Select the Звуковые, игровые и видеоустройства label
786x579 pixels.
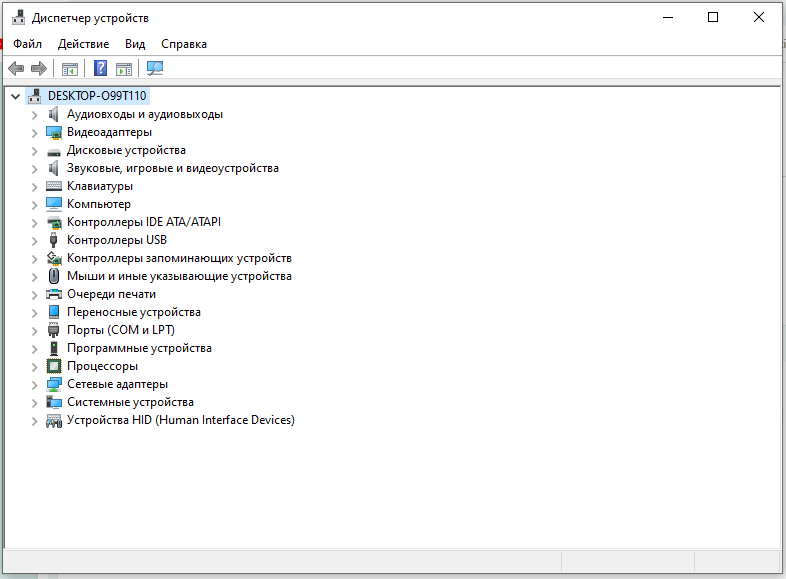(173, 168)
